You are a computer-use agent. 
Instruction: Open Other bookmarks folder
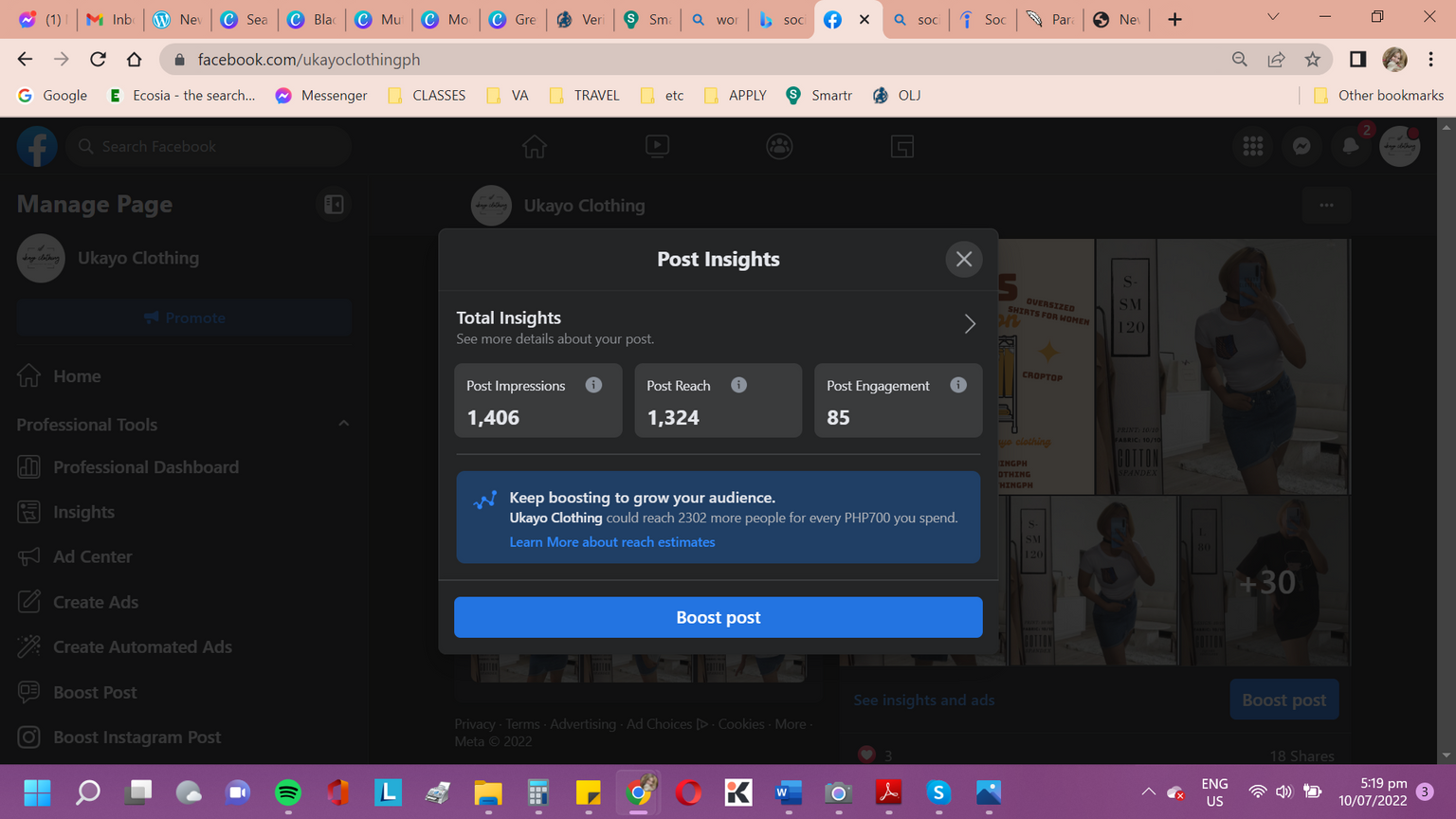click(x=1378, y=95)
